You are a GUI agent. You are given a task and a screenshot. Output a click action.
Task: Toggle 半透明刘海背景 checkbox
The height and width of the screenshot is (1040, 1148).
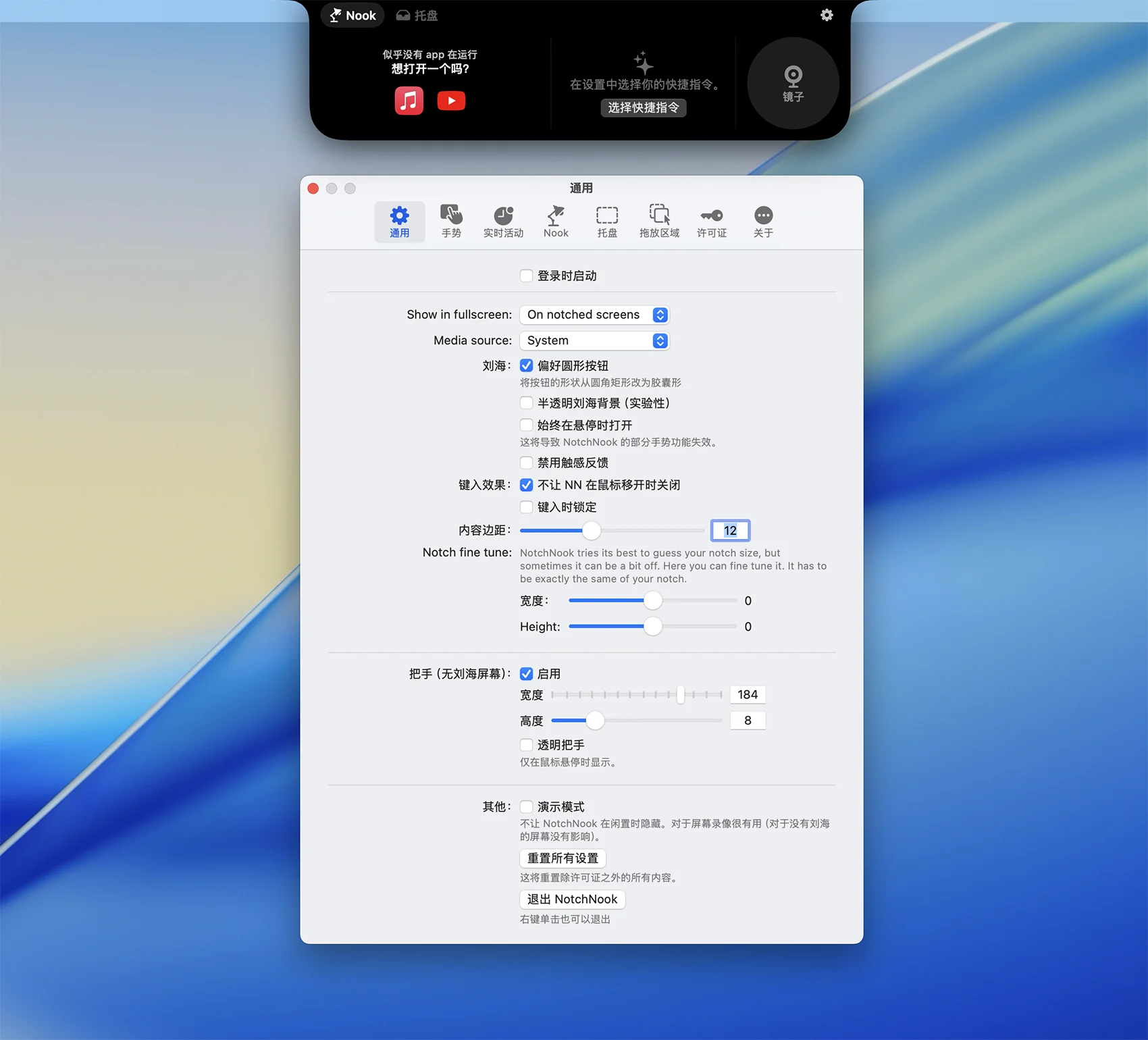click(x=527, y=403)
